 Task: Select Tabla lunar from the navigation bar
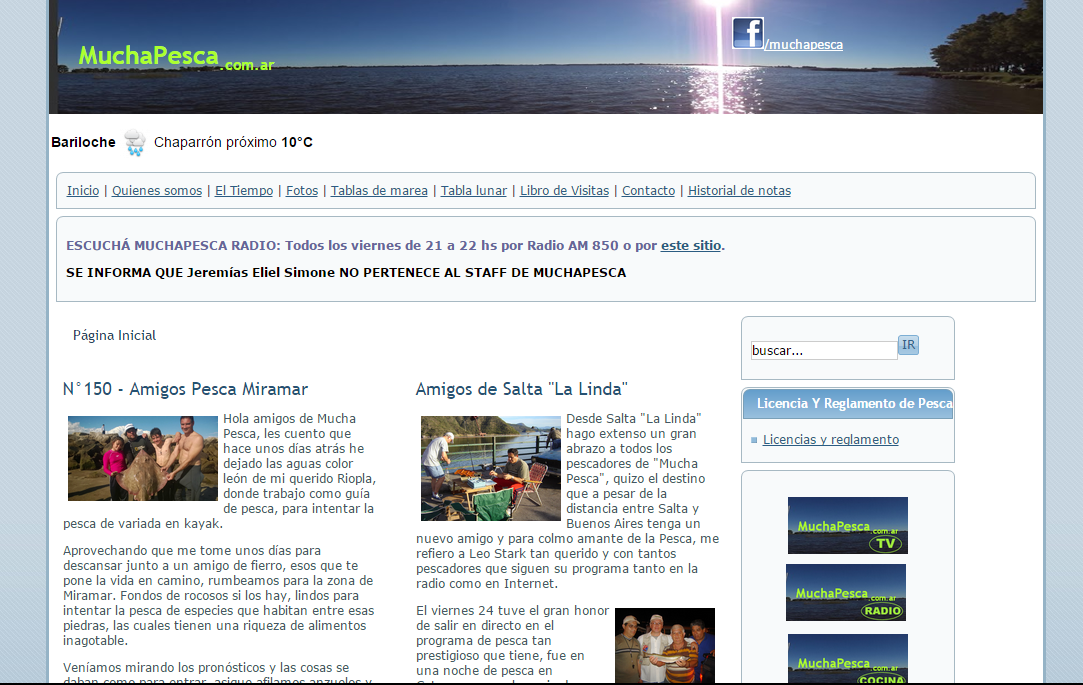tap(474, 191)
